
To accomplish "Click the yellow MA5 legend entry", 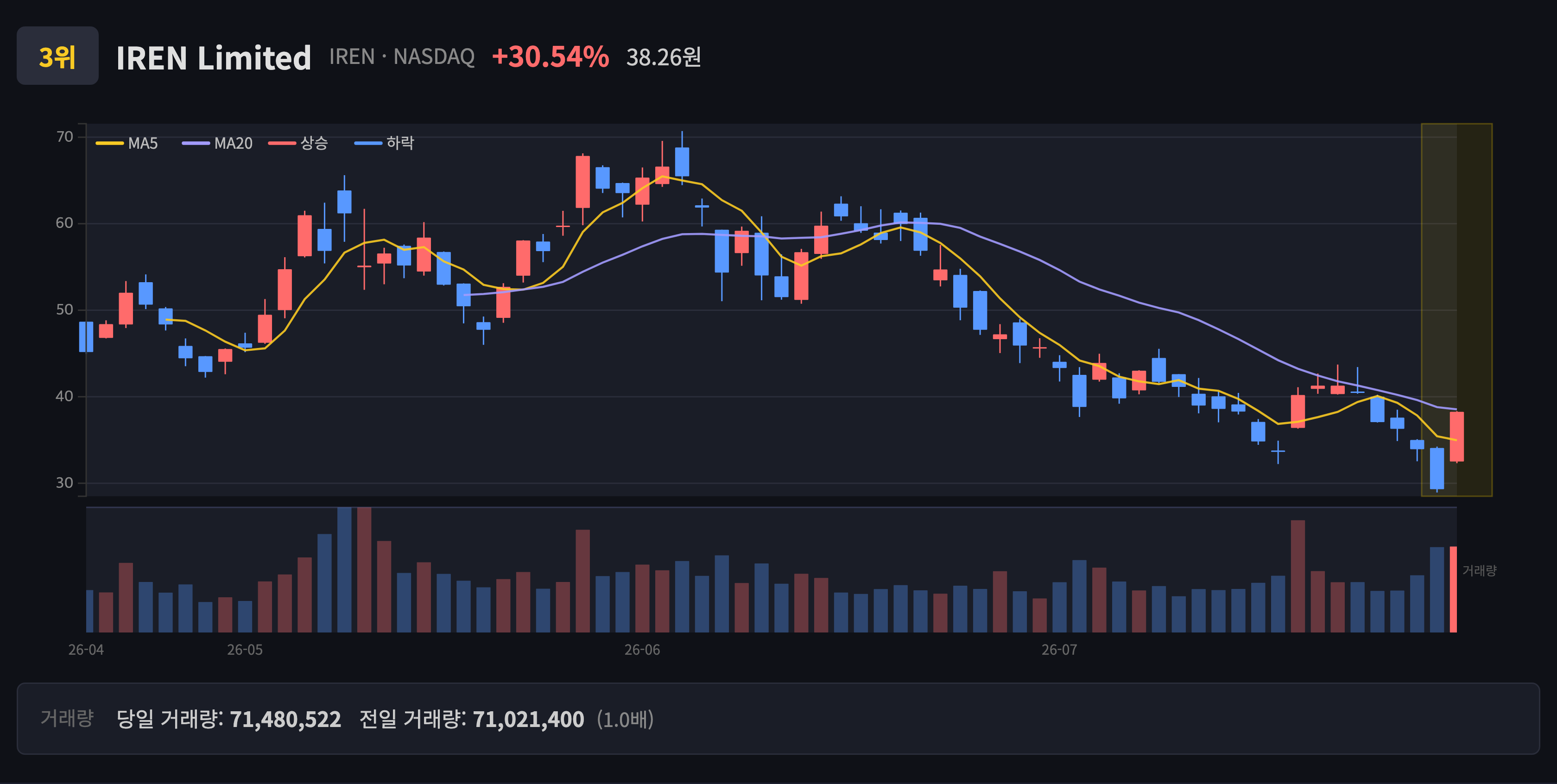I will pos(127,143).
